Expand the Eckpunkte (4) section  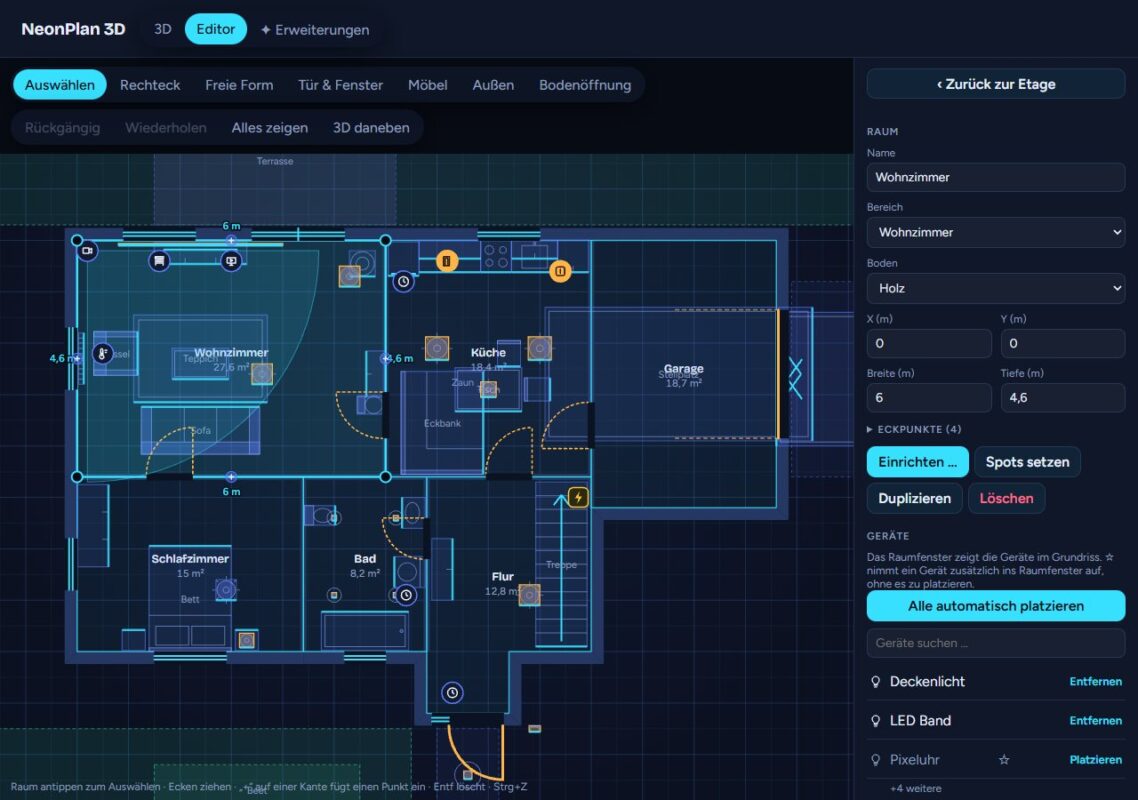(x=914, y=429)
